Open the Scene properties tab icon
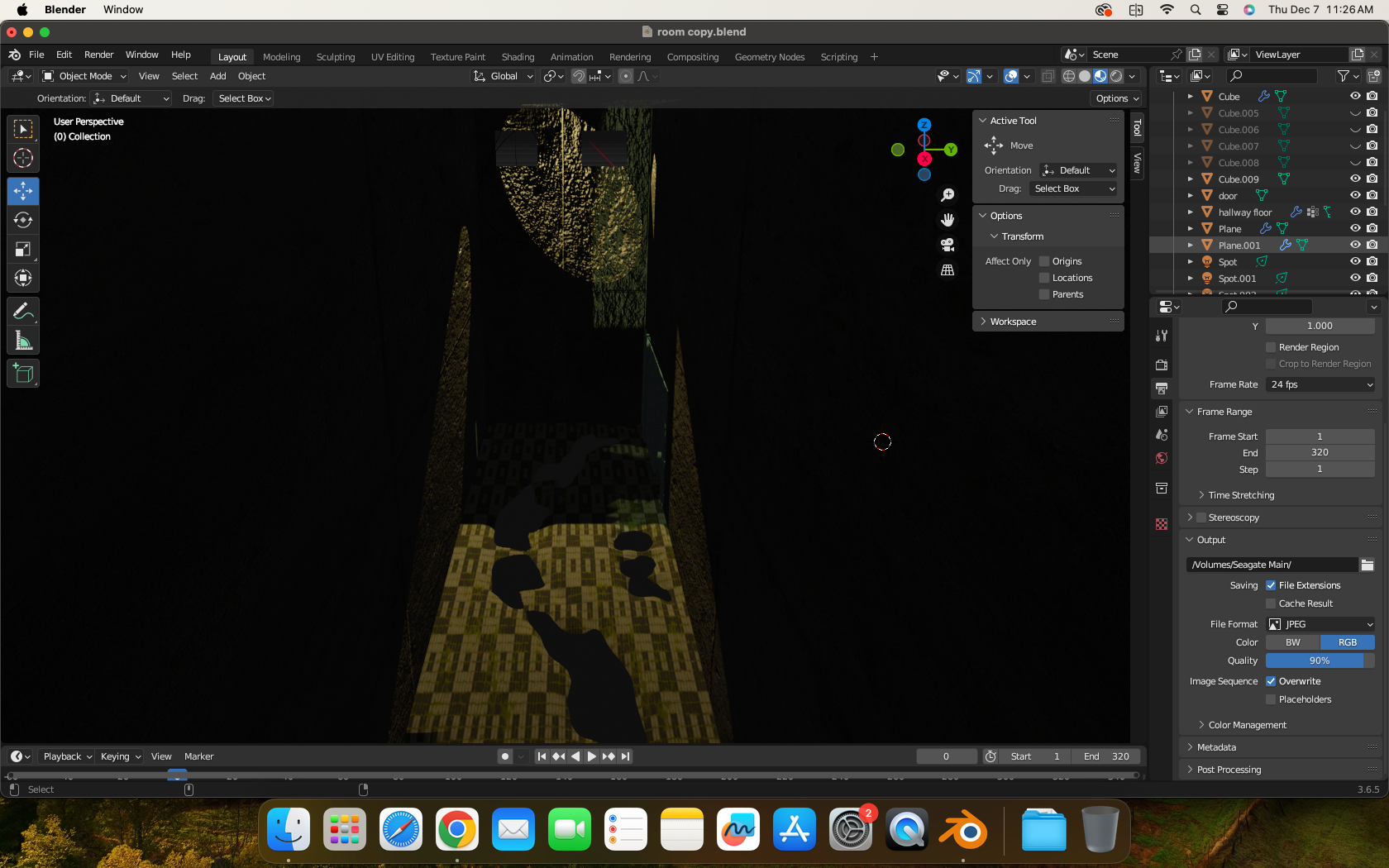This screenshot has width=1389, height=868. [x=1162, y=434]
